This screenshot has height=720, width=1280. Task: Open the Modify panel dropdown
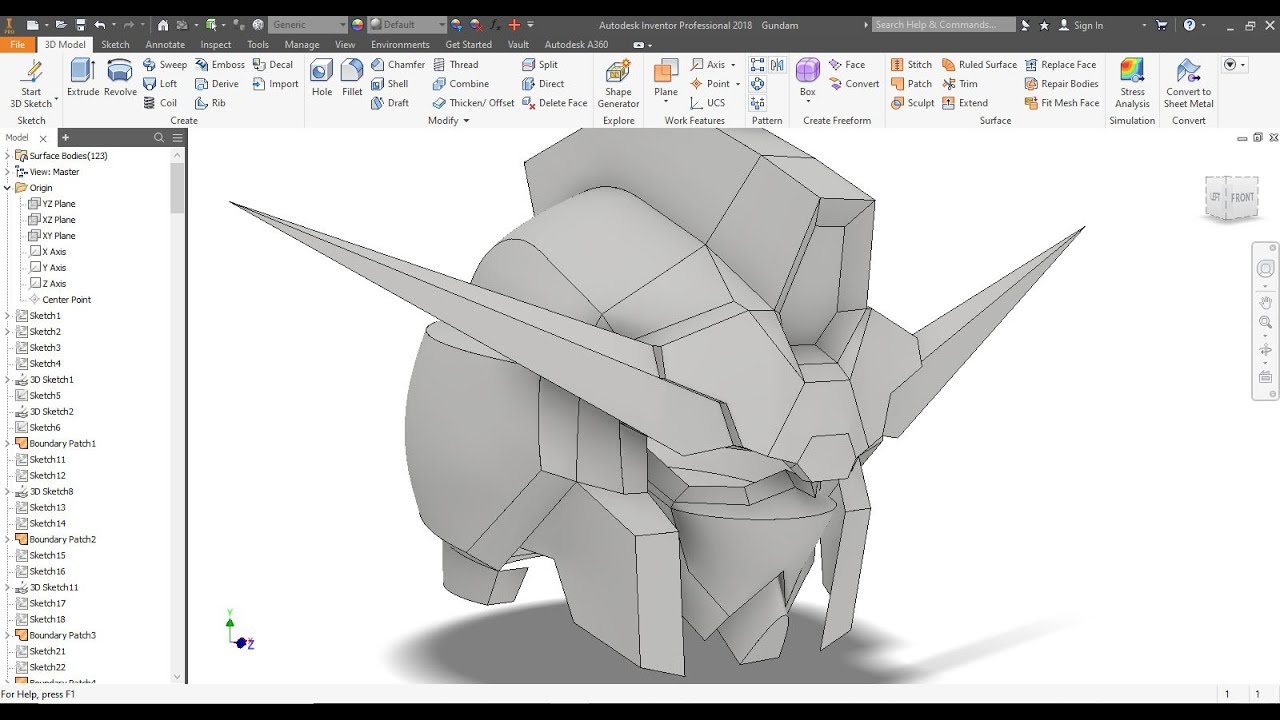pos(449,120)
